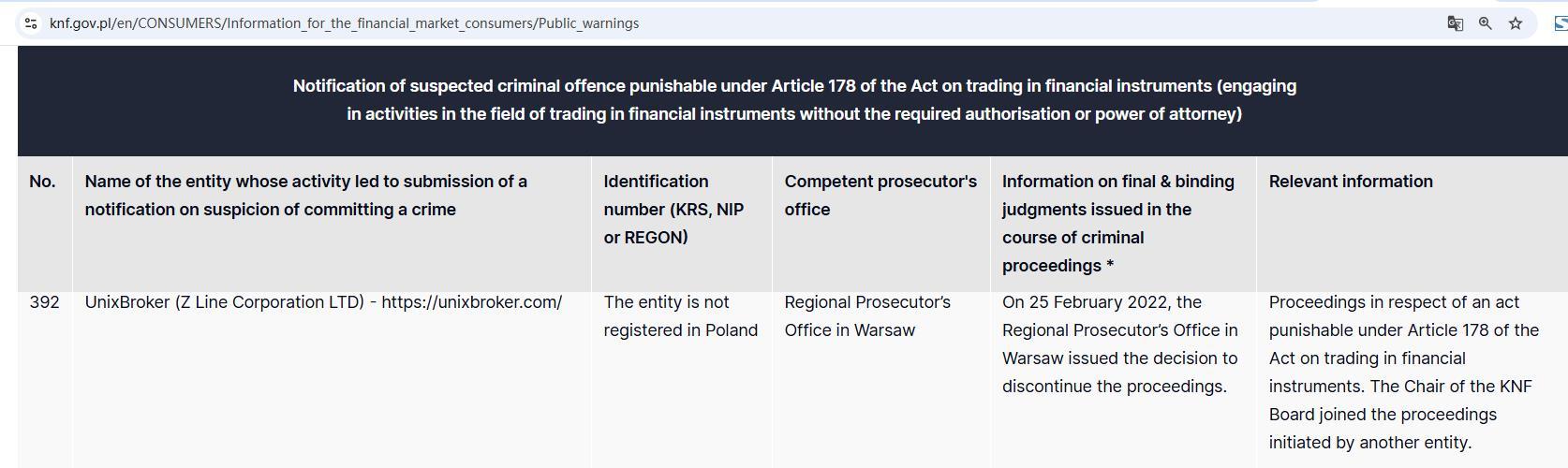Select the "Relevant information" column header
The image size is (1568, 468).
[x=1350, y=182]
